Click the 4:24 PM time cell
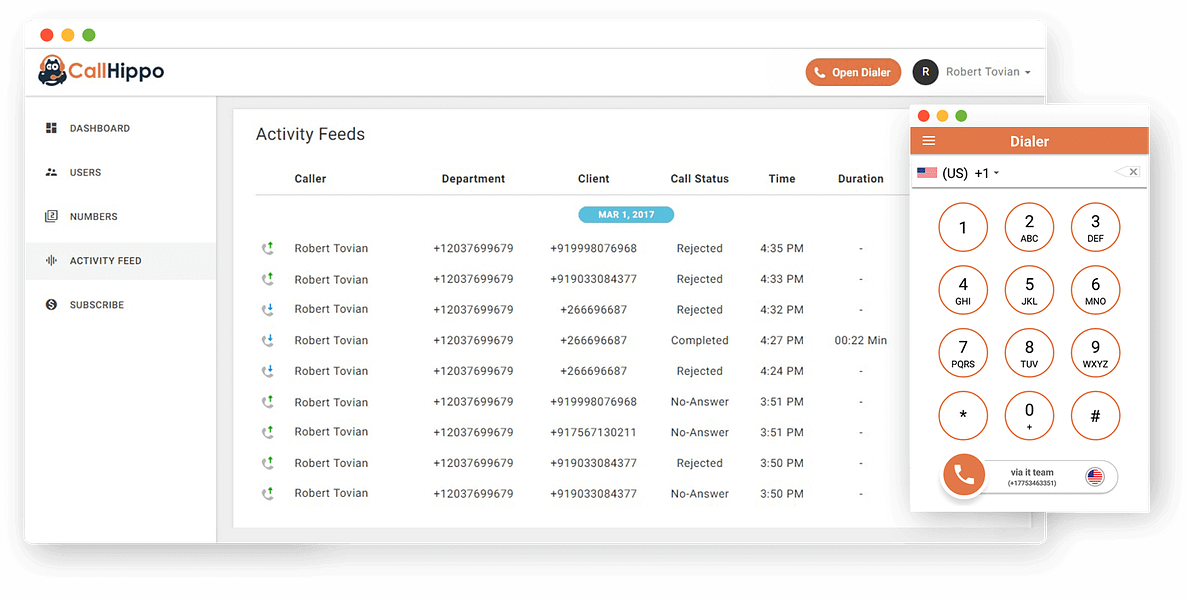The height and width of the screenshot is (600, 1187). pyautogui.click(x=782, y=371)
